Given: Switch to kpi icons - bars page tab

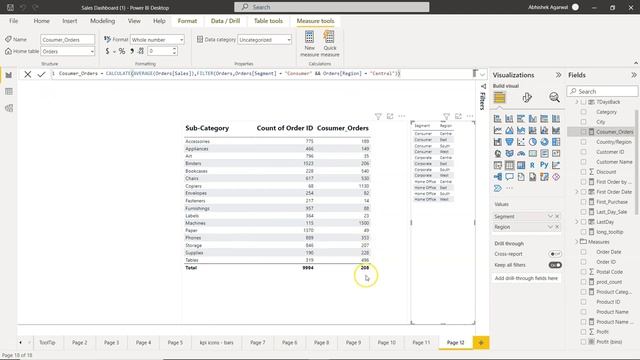Looking at the screenshot, I should (x=216, y=342).
